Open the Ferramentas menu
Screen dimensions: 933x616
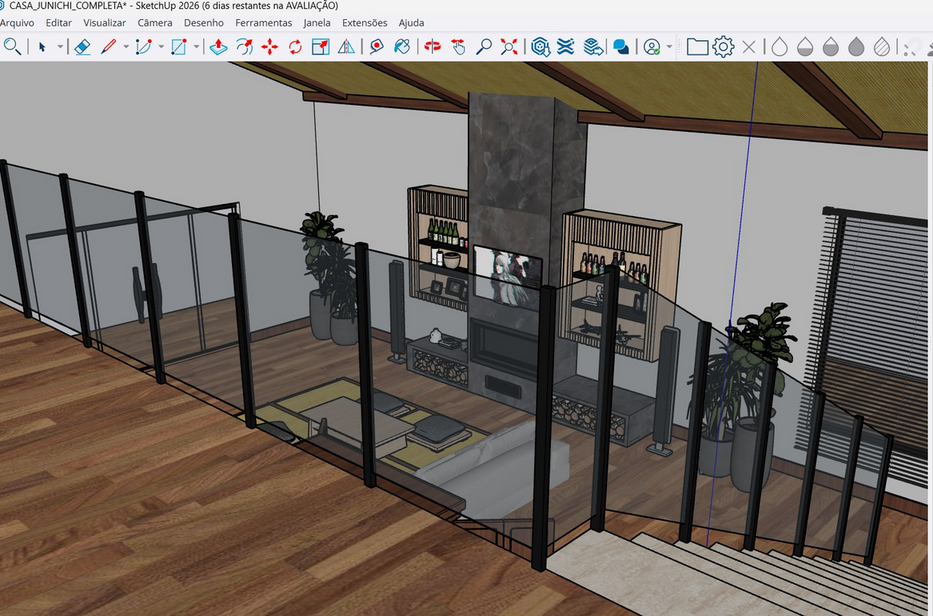(264, 22)
